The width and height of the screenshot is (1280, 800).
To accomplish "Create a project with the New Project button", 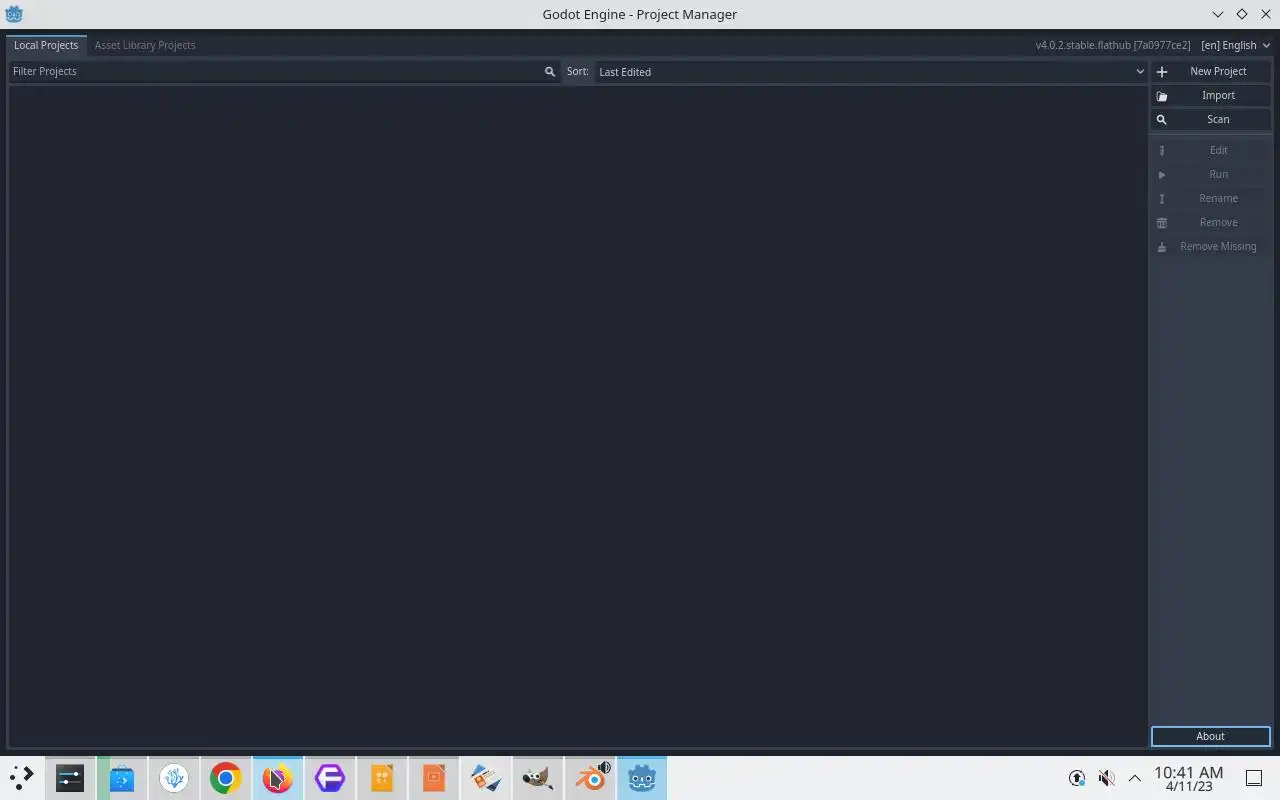I will click(1210, 72).
